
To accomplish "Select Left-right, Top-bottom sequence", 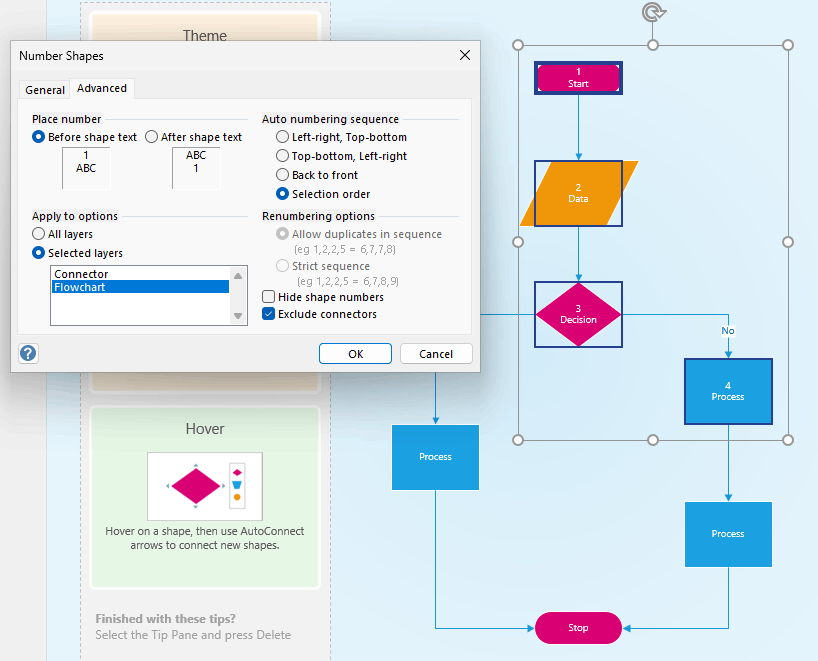I will (342, 137).
